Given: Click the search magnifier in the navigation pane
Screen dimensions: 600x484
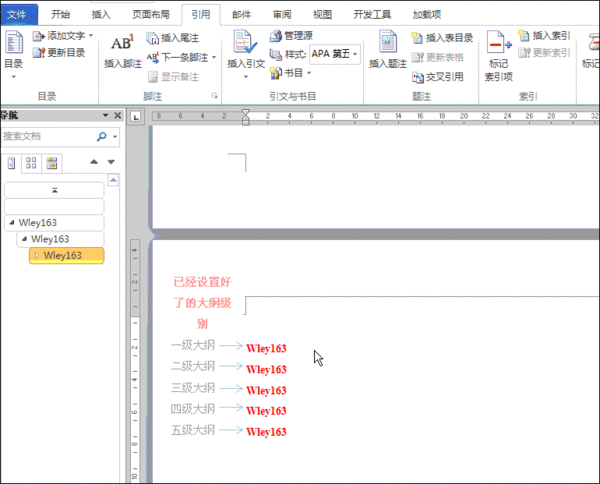Looking at the screenshot, I should point(101,136).
